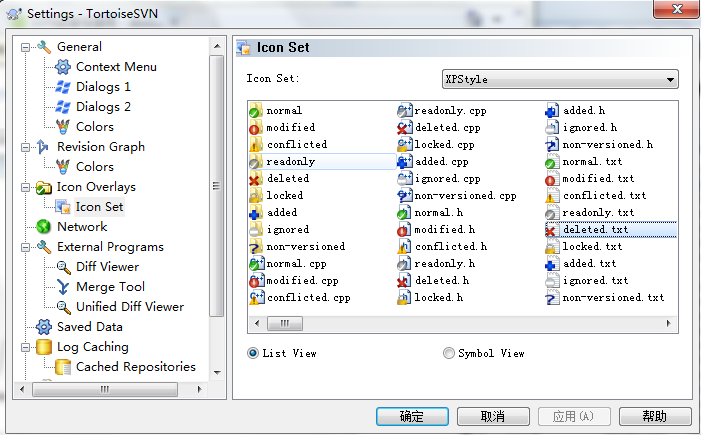
Task: Collapse the General tree node
Action: 25,47
